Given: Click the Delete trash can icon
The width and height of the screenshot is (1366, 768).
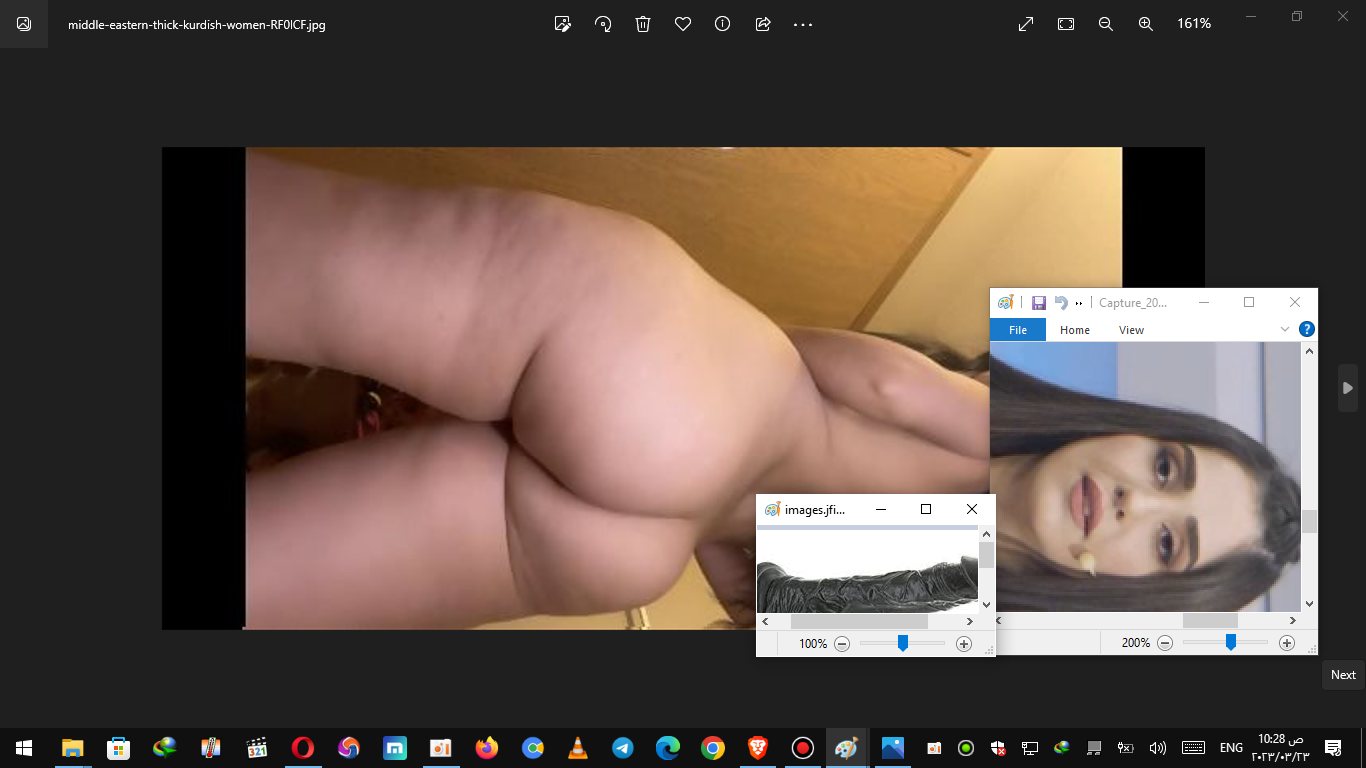Looking at the screenshot, I should click(x=643, y=24).
